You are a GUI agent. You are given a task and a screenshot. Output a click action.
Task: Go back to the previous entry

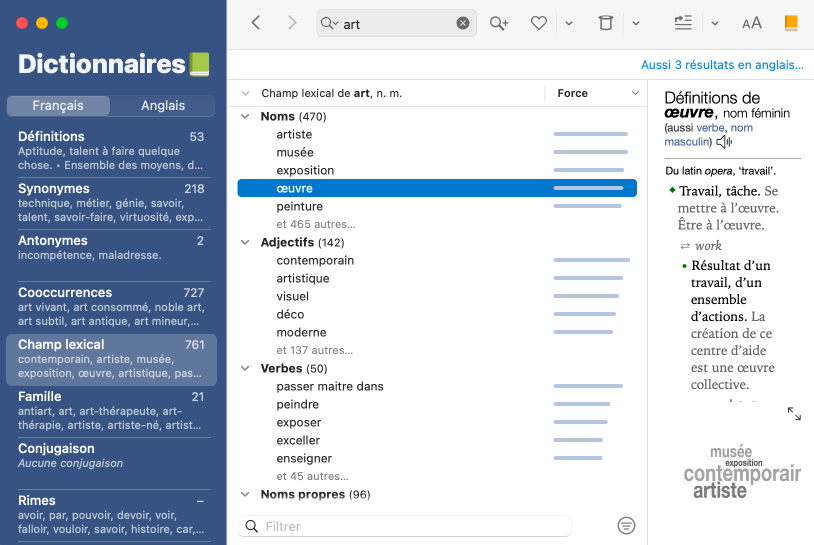point(256,23)
